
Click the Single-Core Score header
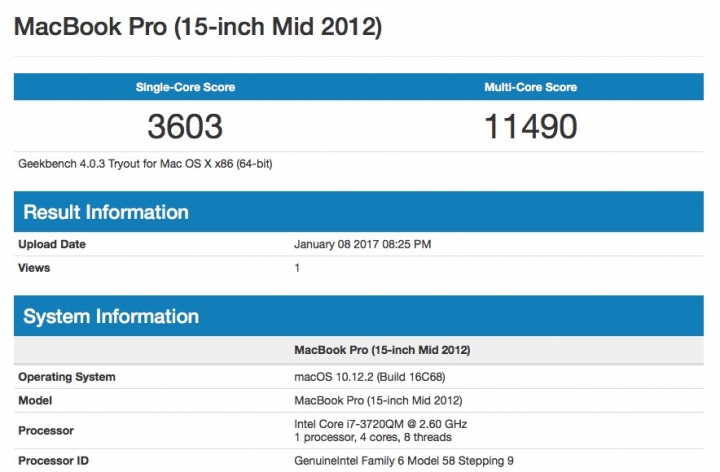pos(185,87)
